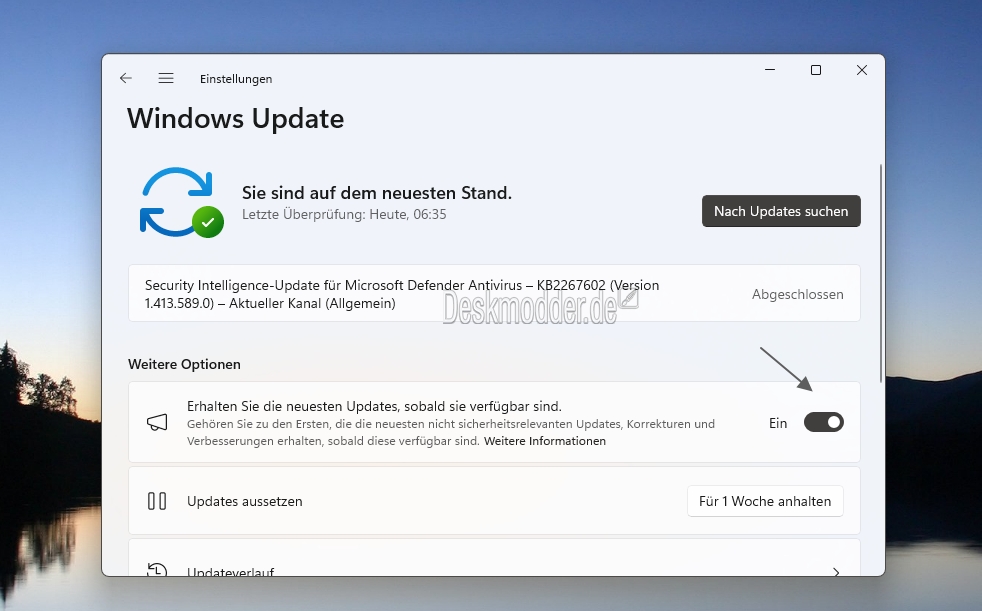982x611 pixels.
Task: Click the Updates aussetzen label
Action: (x=245, y=501)
